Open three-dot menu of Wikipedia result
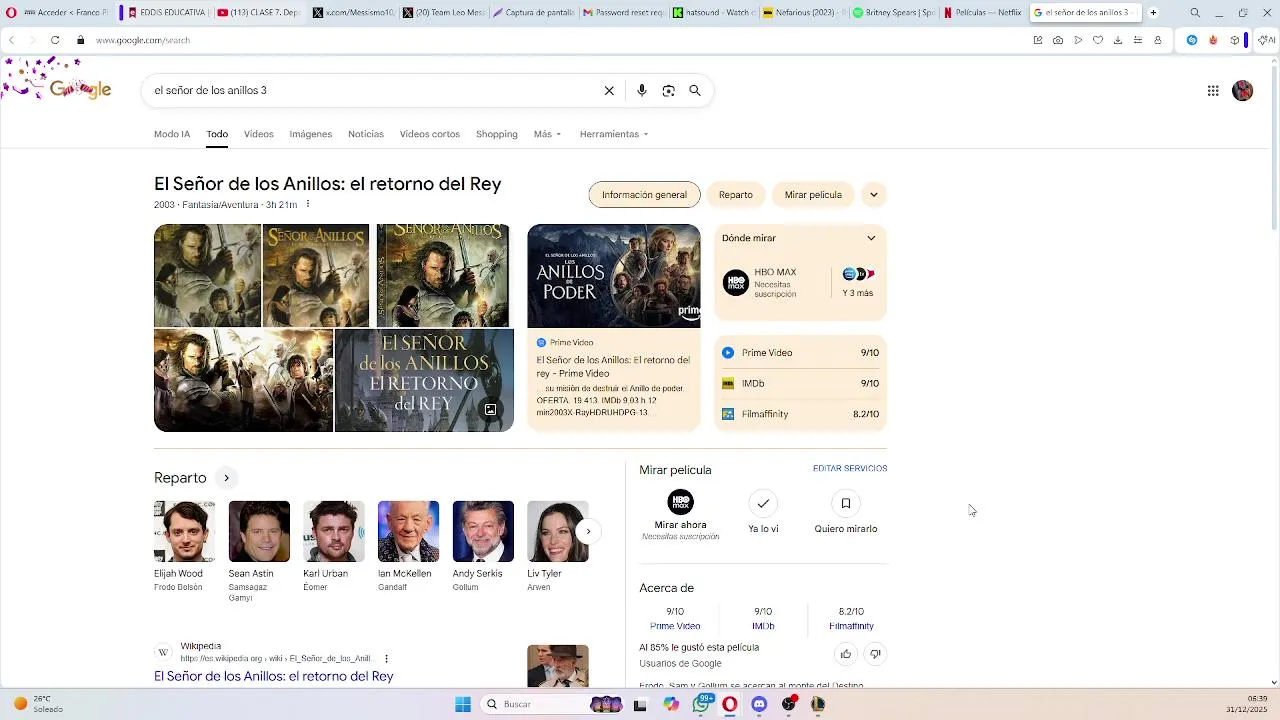 click(386, 658)
